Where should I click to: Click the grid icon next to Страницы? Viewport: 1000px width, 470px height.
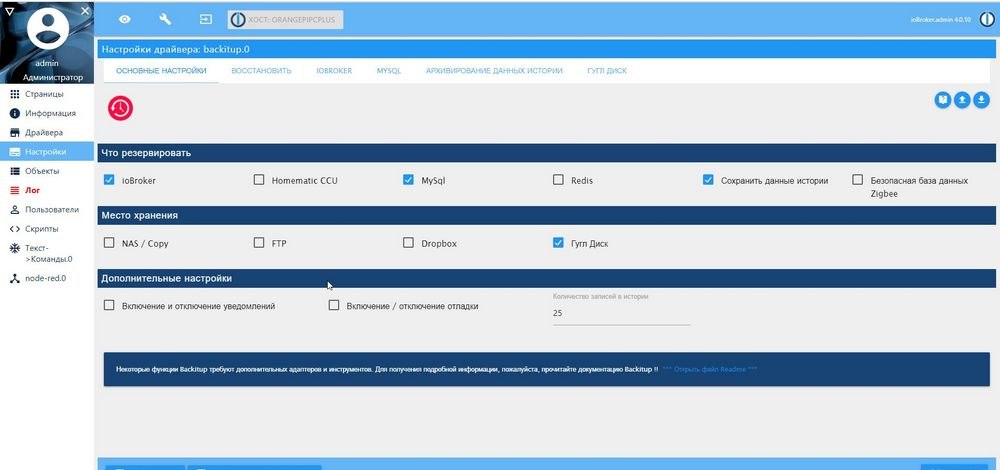(x=15, y=94)
